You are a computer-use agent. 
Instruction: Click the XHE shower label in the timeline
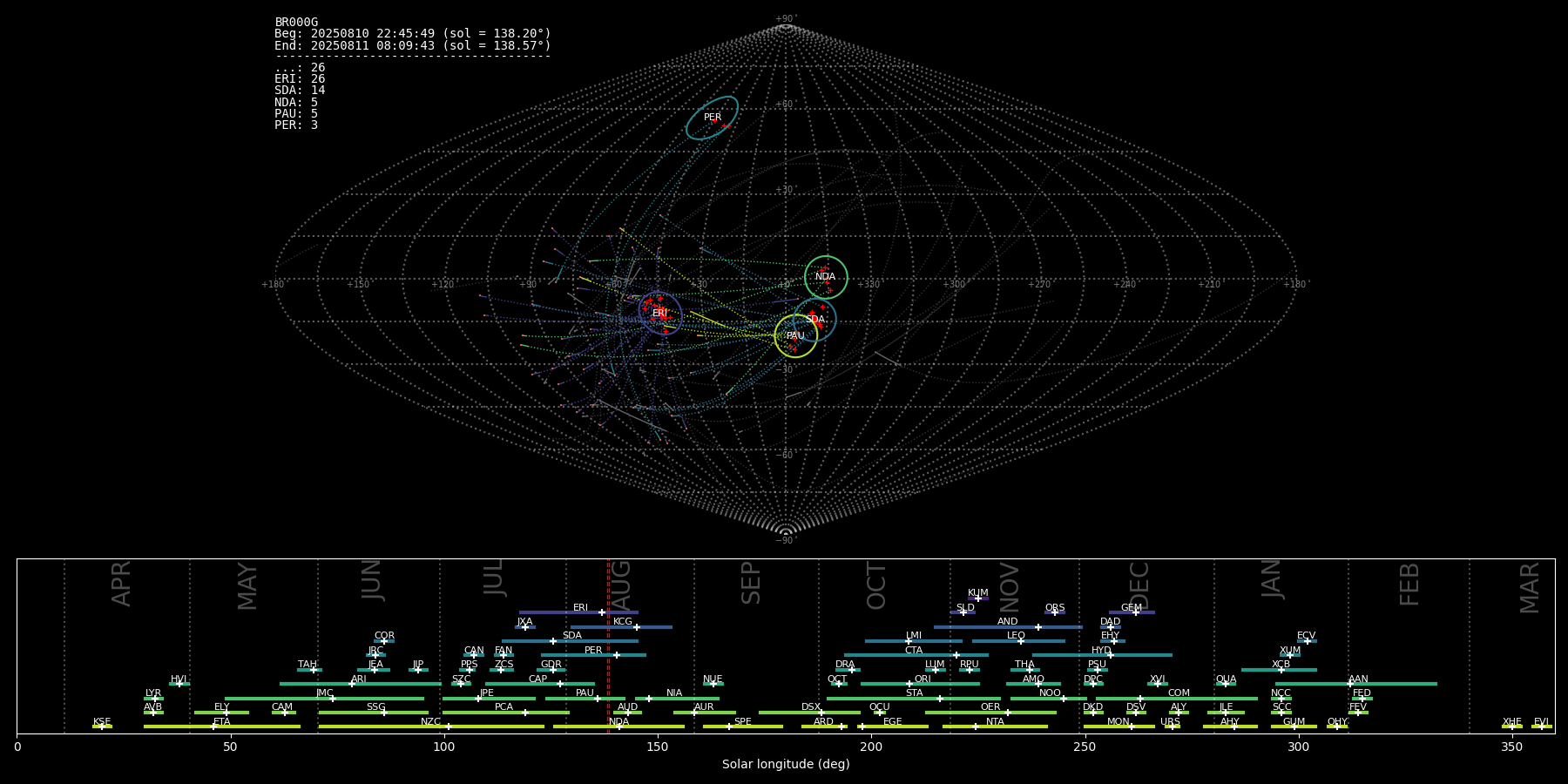[1511, 722]
